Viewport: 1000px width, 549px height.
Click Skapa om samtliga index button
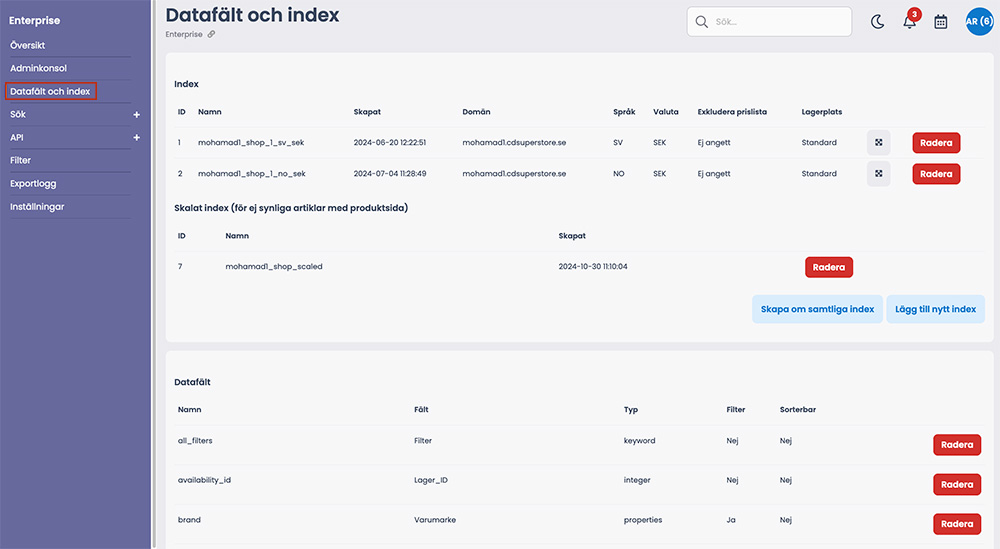(817, 309)
